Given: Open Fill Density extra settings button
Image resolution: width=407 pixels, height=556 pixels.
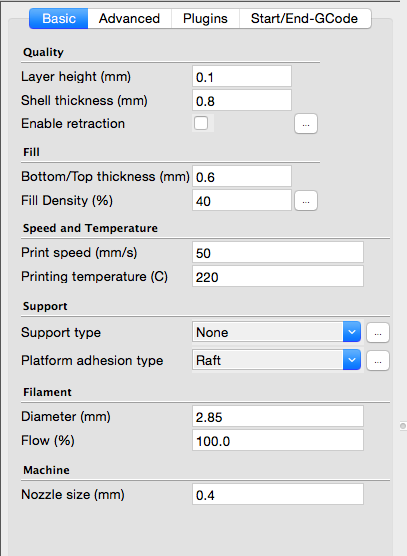Looking at the screenshot, I should coord(306,201).
